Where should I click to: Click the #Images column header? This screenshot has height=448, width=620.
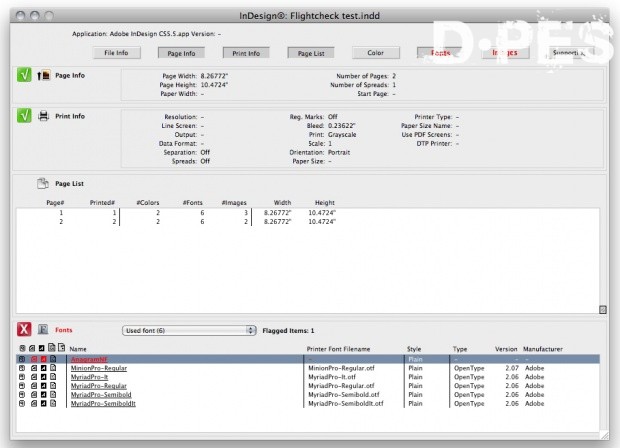(x=234, y=202)
